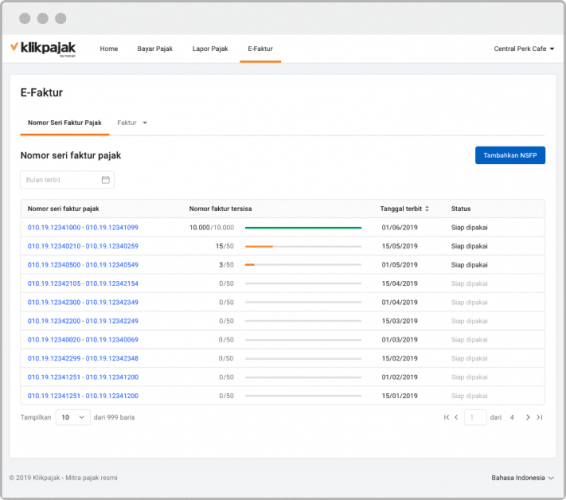The height and width of the screenshot is (500, 566).
Task: Click the green 10.000/10.000 progress bar
Action: 303,228
